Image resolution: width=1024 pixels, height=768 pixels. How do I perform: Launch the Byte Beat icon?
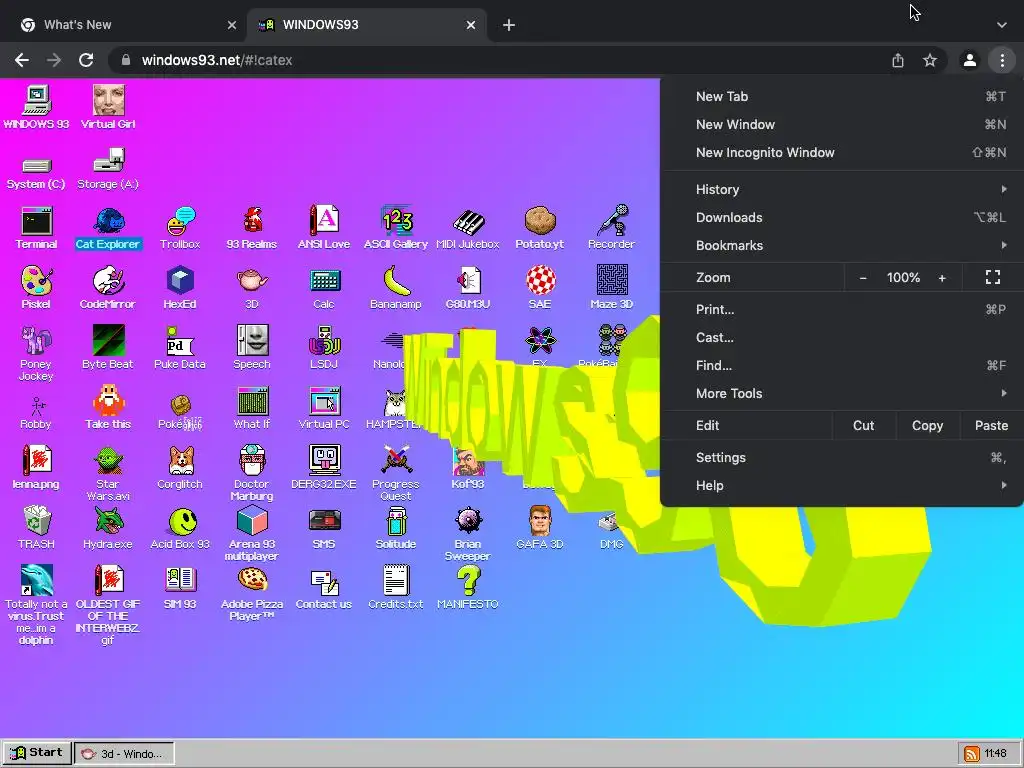point(108,347)
